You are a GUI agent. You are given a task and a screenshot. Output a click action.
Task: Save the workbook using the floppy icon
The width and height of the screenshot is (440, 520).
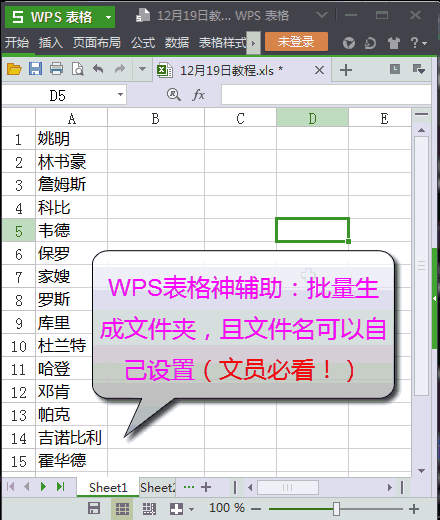coord(35,69)
